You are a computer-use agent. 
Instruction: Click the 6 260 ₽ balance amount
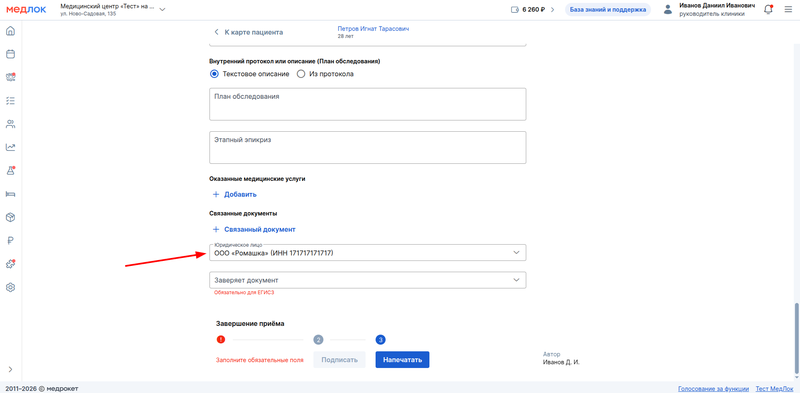click(x=534, y=9)
